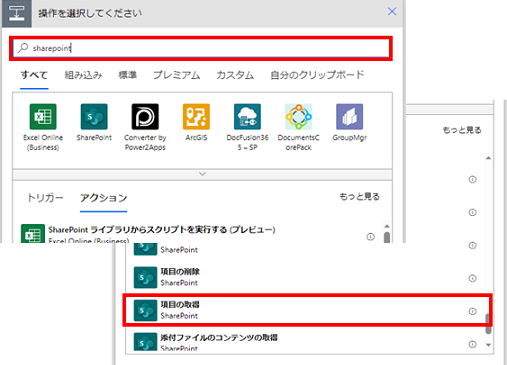Open the プレミアム tab
The height and width of the screenshot is (365, 507).
[177, 75]
